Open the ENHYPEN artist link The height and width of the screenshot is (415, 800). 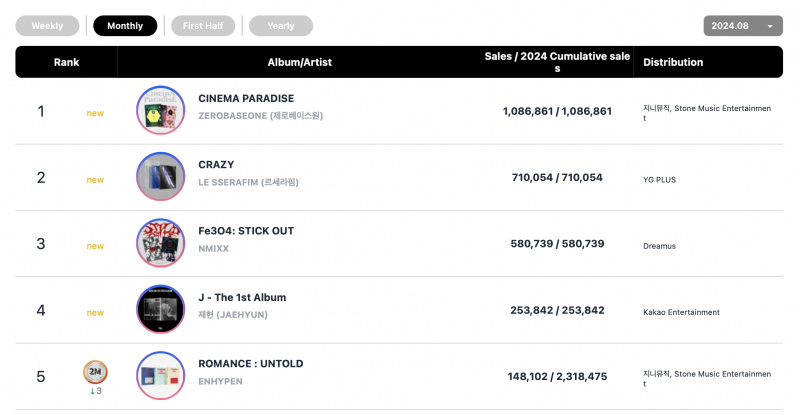point(220,381)
